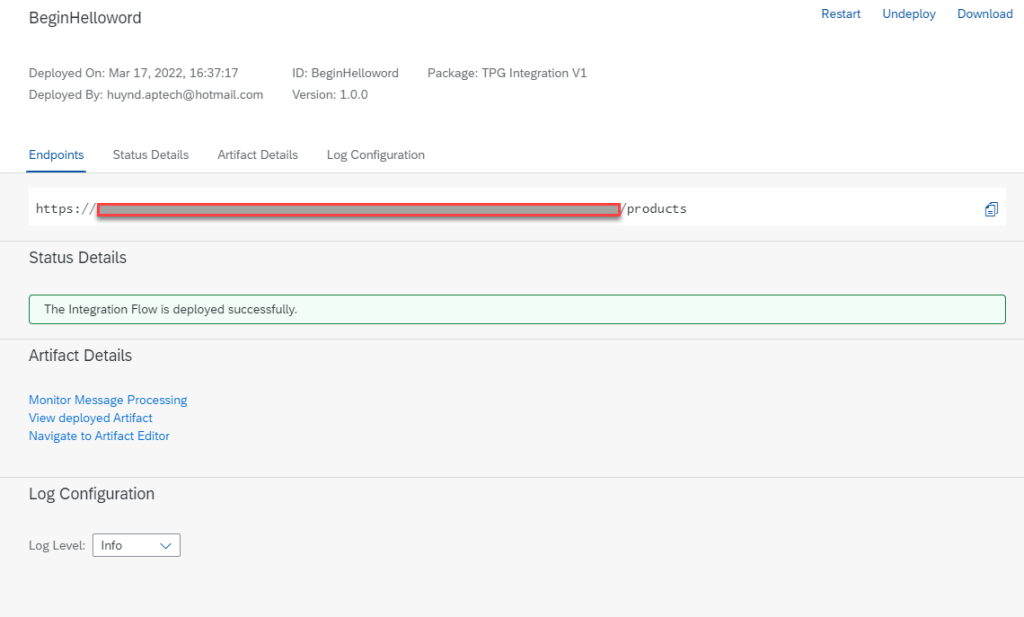The height and width of the screenshot is (617, 1024).
Task: Follow the View deployed Artifact link
Action: [x=90, y=418]
